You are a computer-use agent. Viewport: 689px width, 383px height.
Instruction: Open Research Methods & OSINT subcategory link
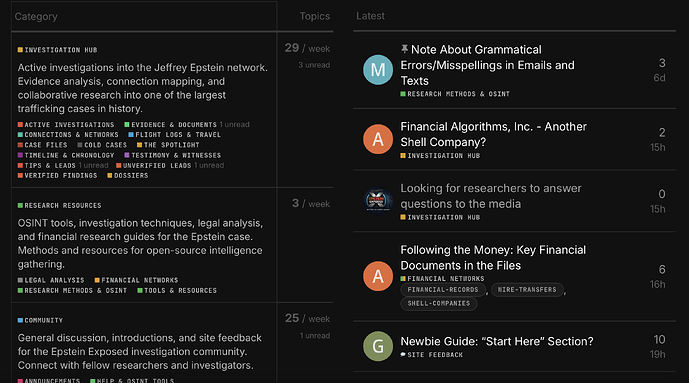coord(73,291)
